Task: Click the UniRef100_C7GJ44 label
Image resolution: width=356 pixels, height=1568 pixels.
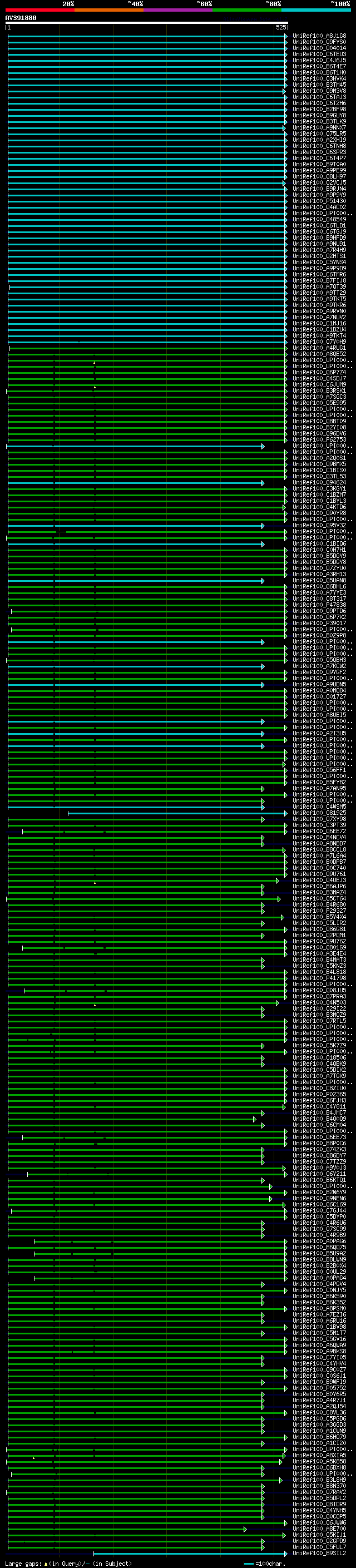Action: 319,1211
